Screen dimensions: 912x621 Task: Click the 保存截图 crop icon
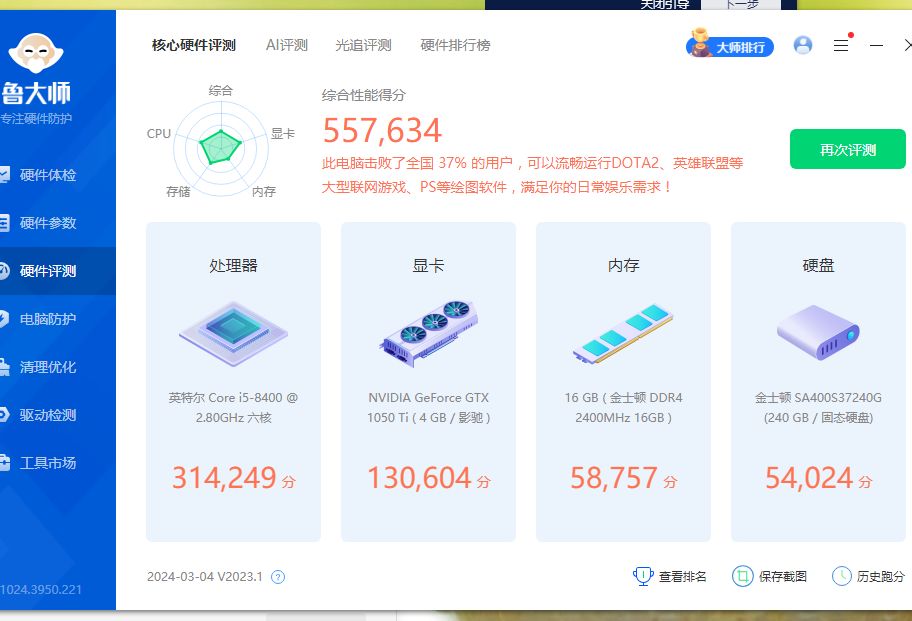[x=743, y=576]
